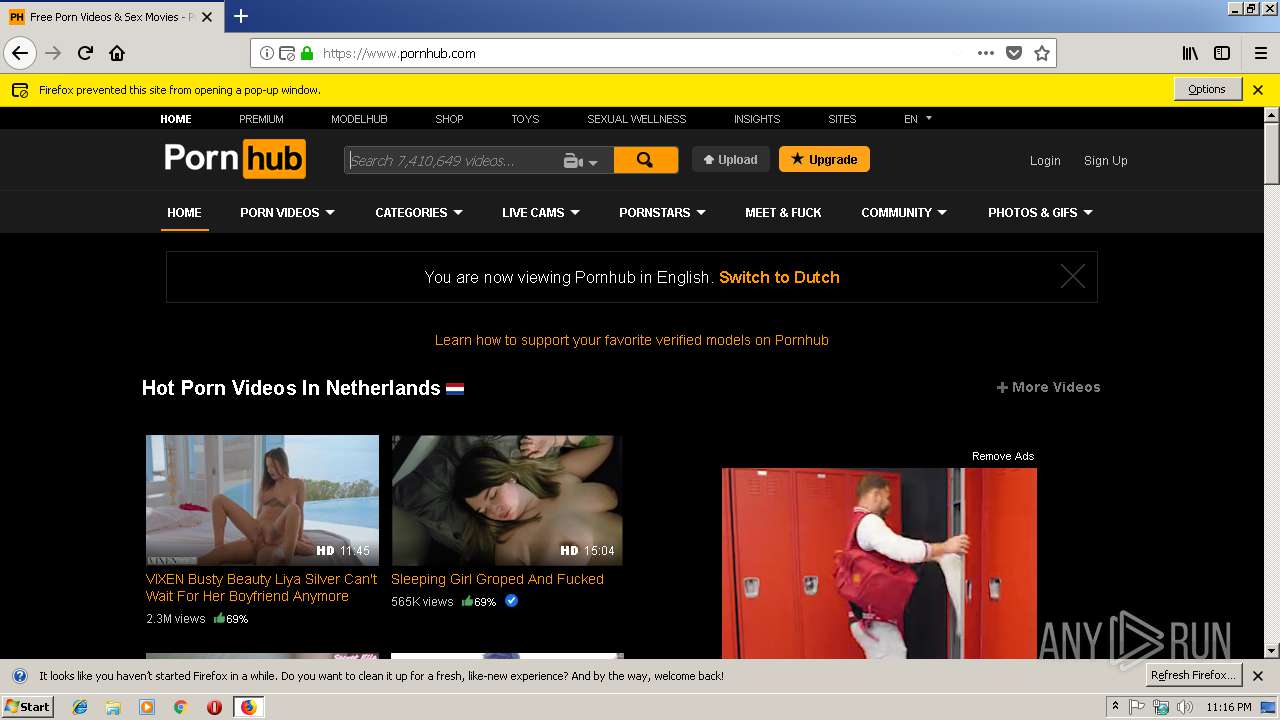
Task: Click the orange search magnifier button
Action: click(645, 160)
